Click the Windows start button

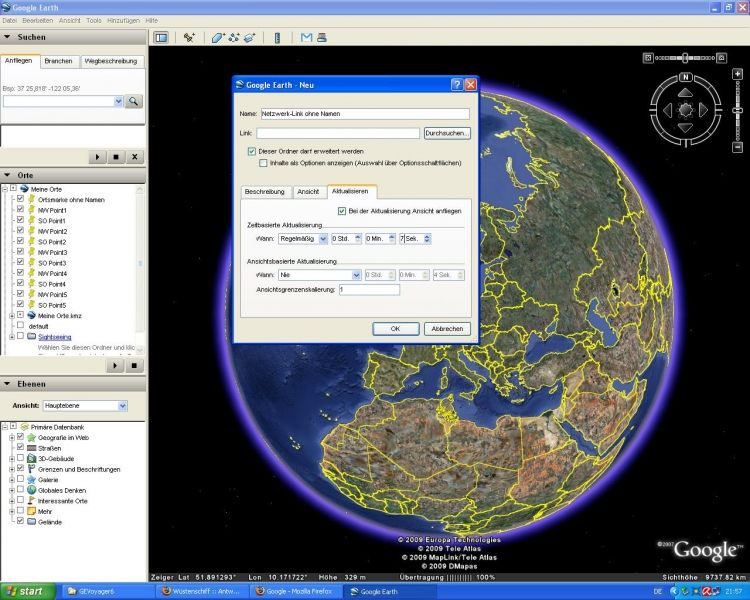click(28, 591)
